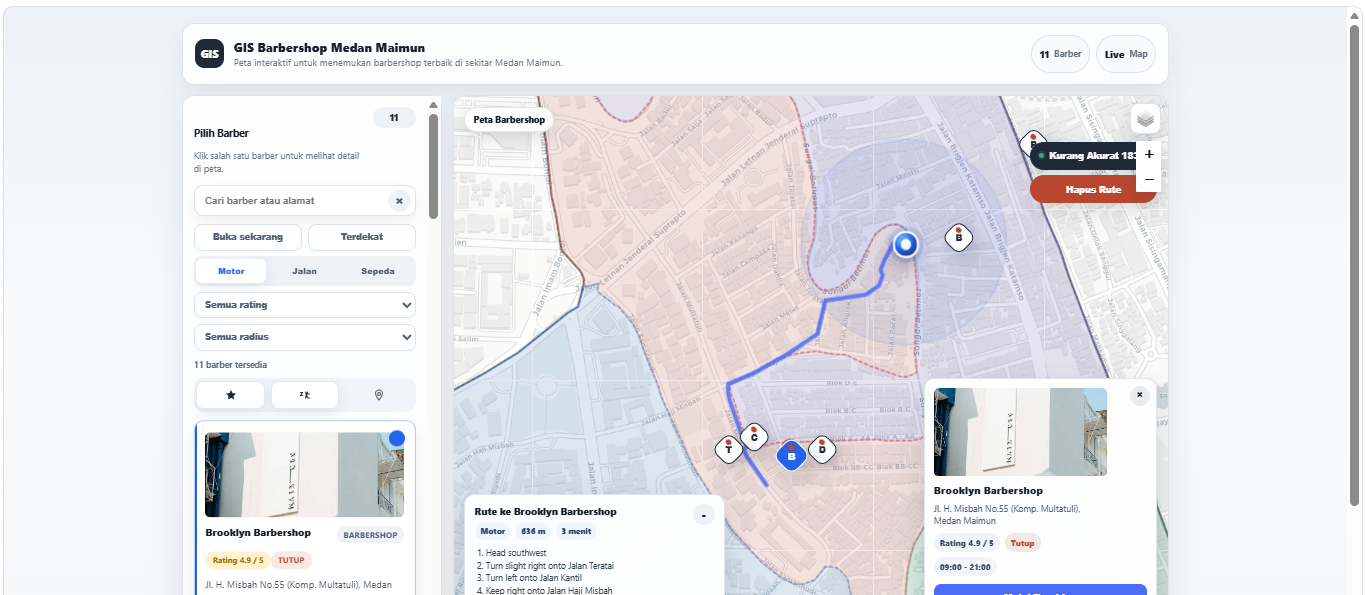Open the Semua rating dropdown
This screenshot has width=1365, height=595.
[305, 305]
